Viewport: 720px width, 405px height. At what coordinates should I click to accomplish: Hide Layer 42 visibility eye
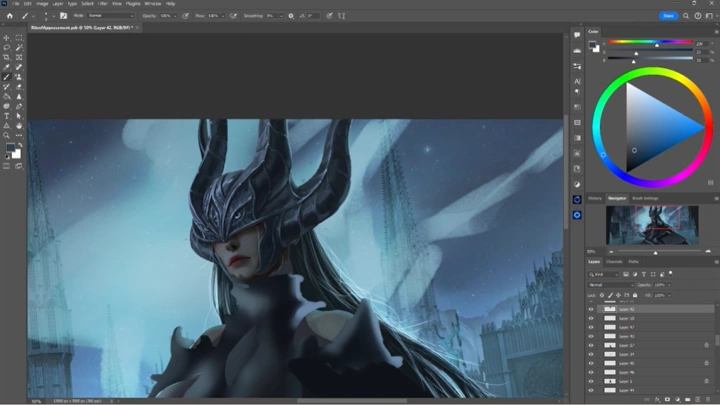click(591, 309)
